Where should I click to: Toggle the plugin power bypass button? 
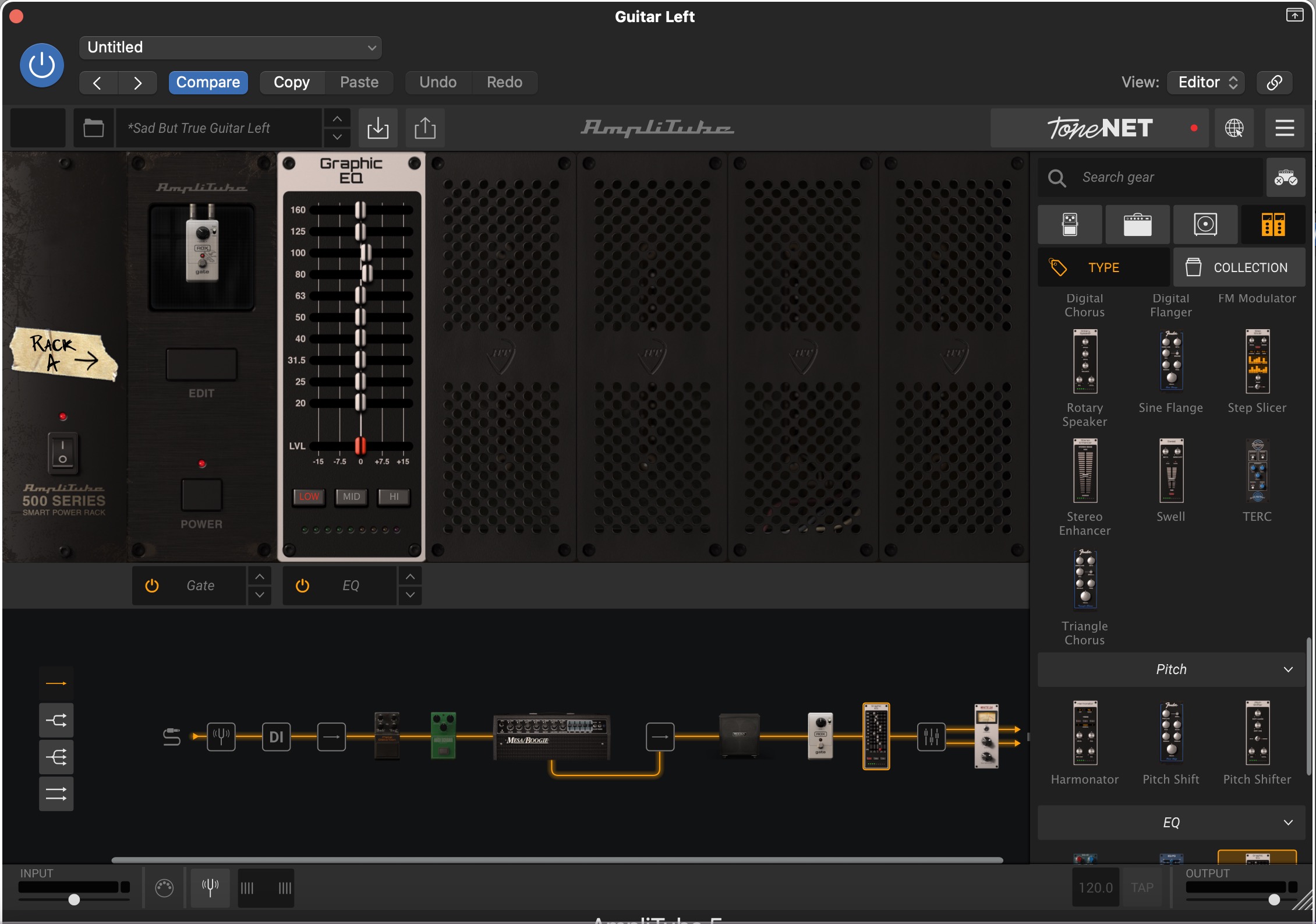[x=42, y=65]
